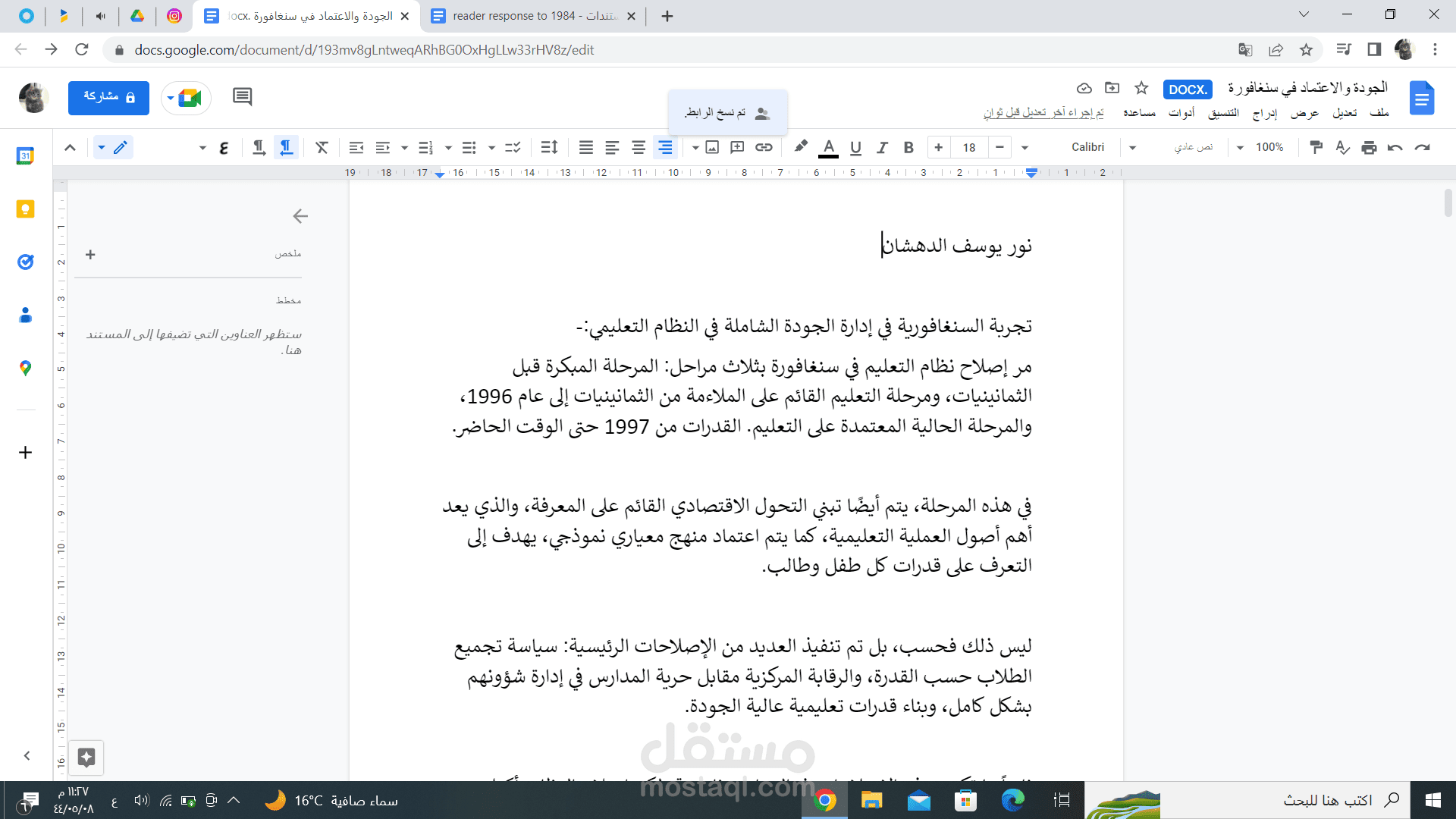Click the Arabic input tools ع icon
The height and width of the screenshot is (819, 1456).
click(224, 147)
